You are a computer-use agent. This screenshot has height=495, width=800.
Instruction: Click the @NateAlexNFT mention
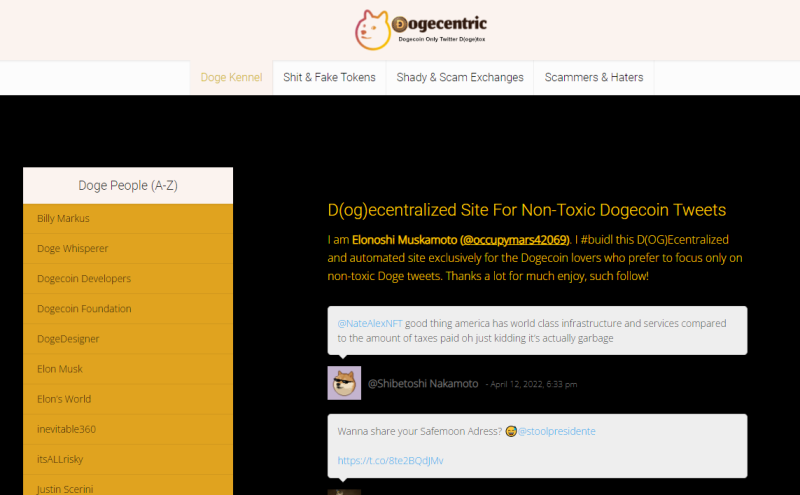370,324
